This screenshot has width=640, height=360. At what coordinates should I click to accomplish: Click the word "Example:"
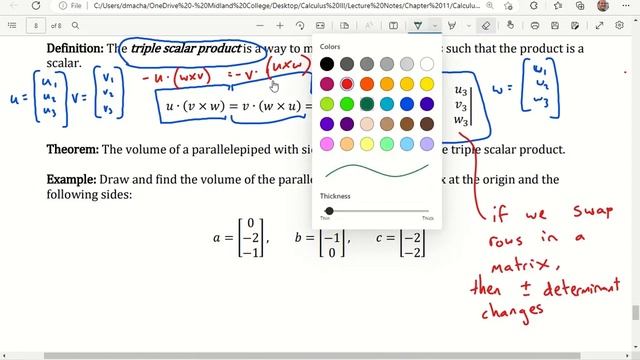pos(71,180)
